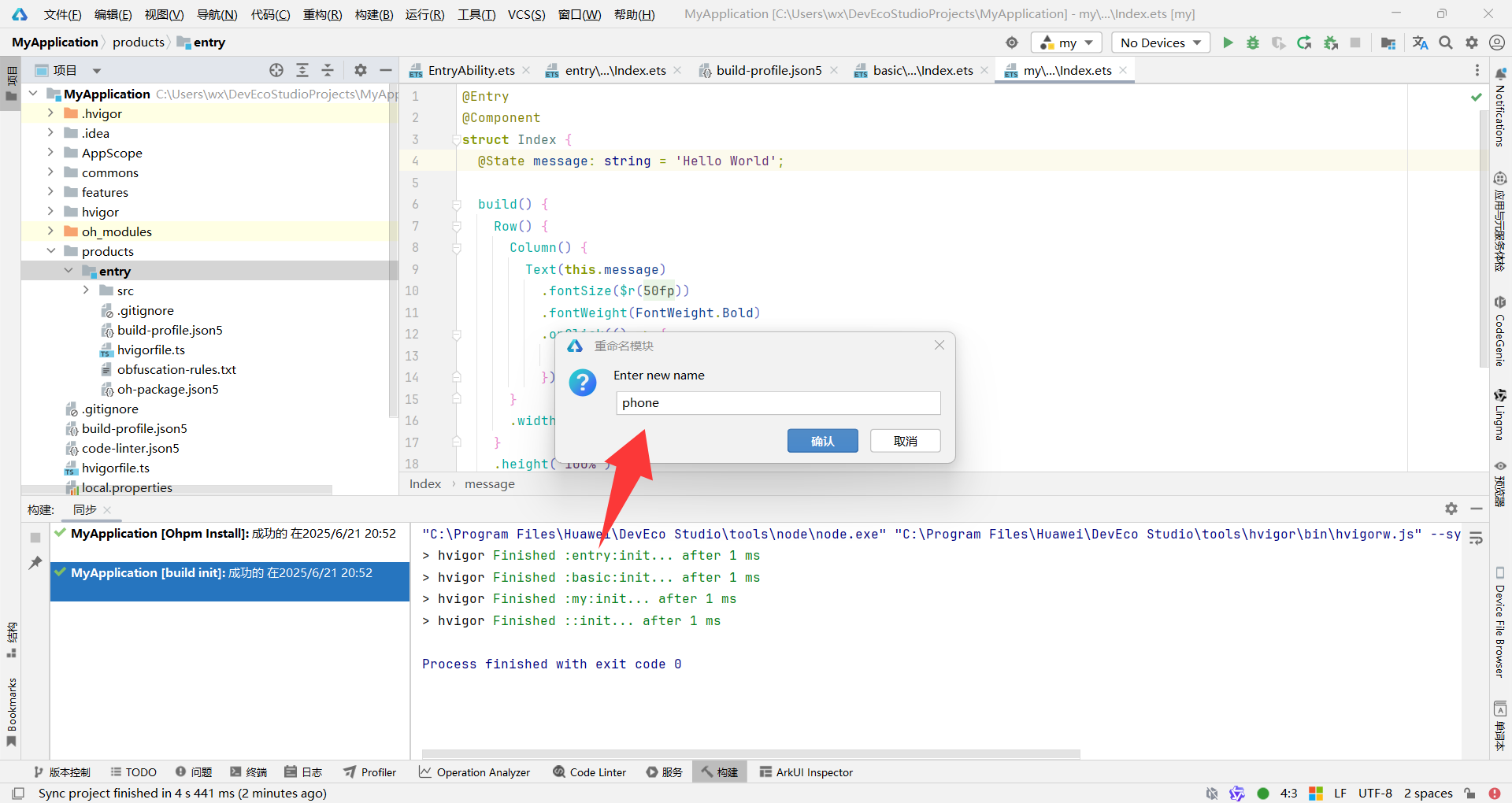Open the No Devices dropdown

[1161, 43]
